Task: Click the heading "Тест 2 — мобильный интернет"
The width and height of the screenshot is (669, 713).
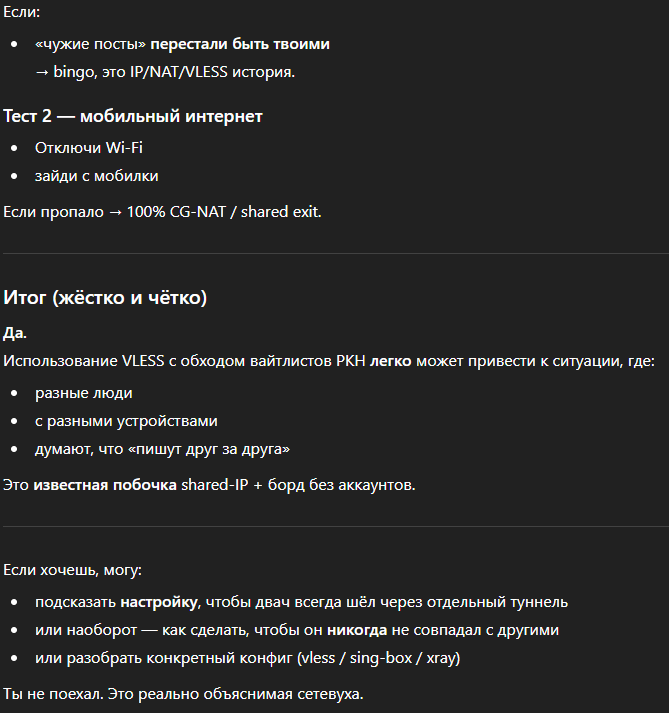Action: [x=133, y=117]
